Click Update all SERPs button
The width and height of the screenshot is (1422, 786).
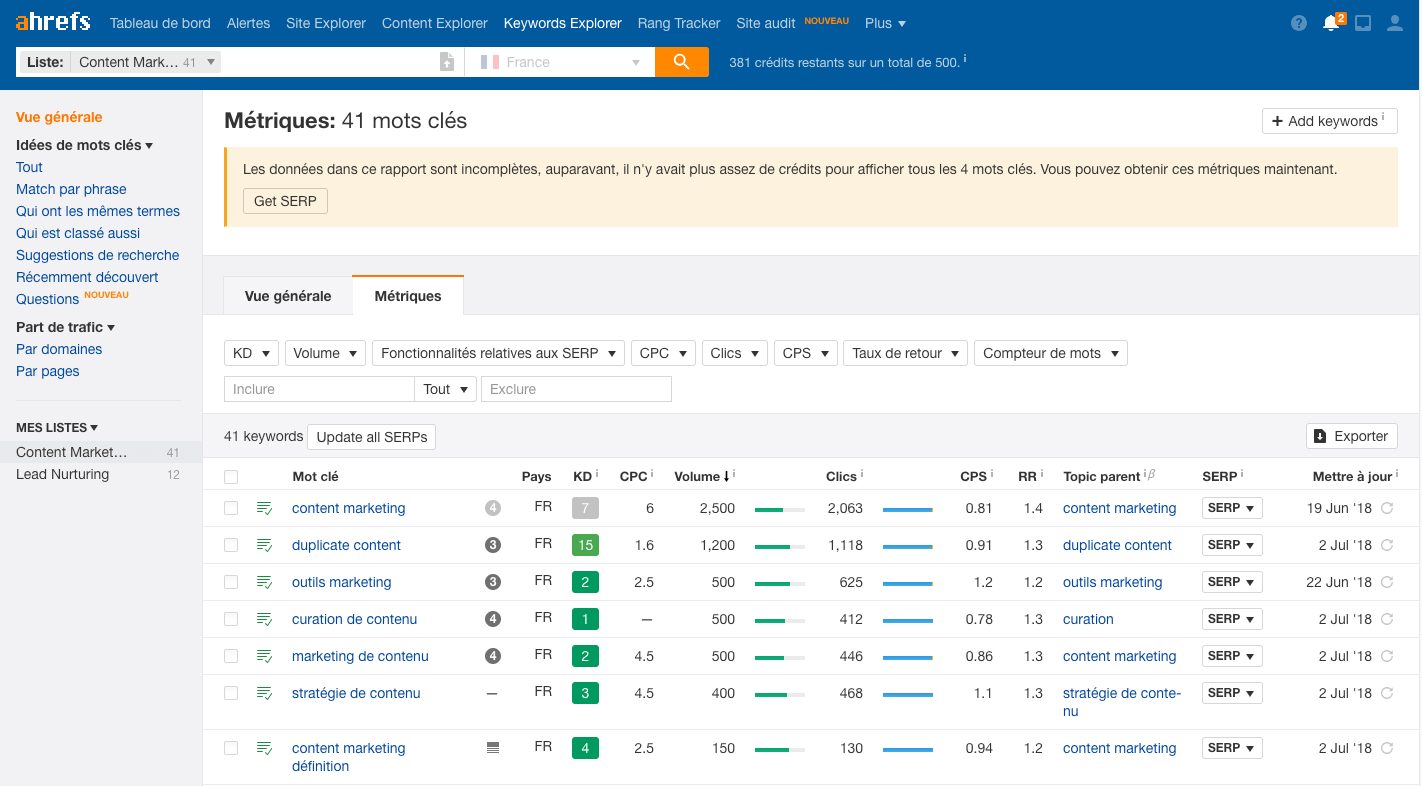372,436
